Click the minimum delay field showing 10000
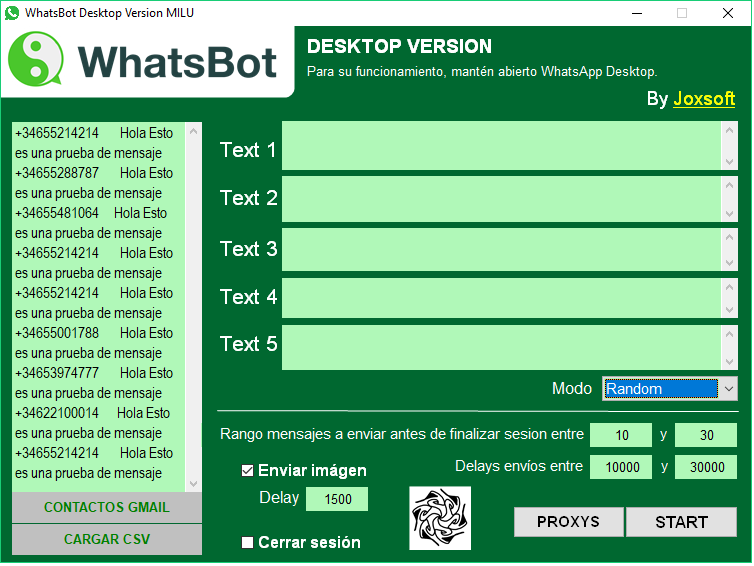 pyautogui.click(x=621, y=467)
